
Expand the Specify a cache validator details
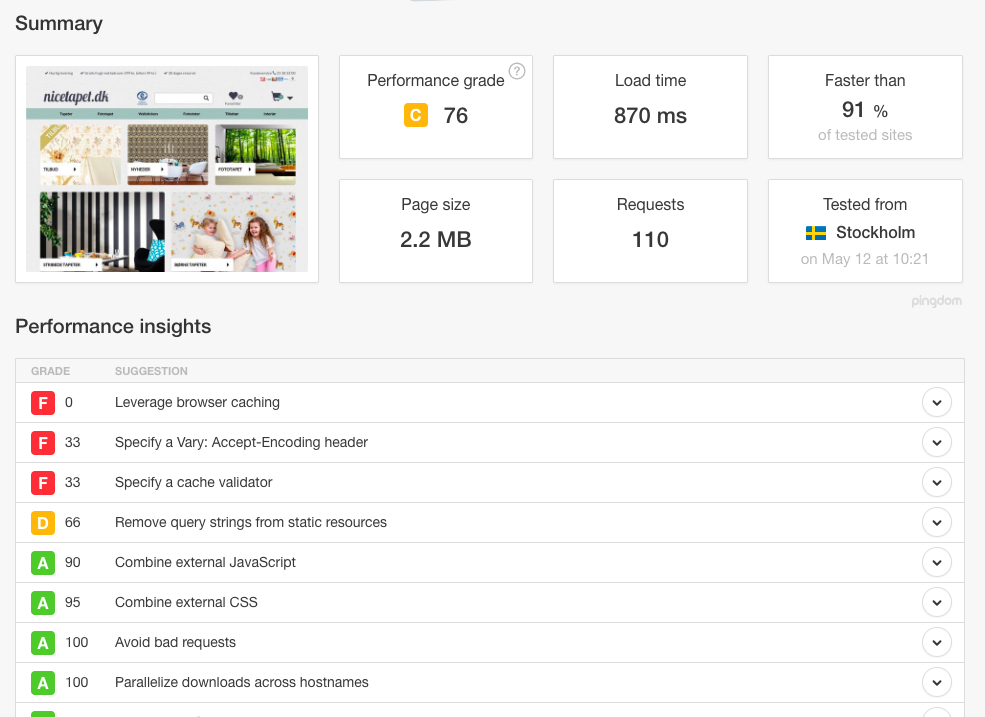pyautogui.click(x=936, y=483)
